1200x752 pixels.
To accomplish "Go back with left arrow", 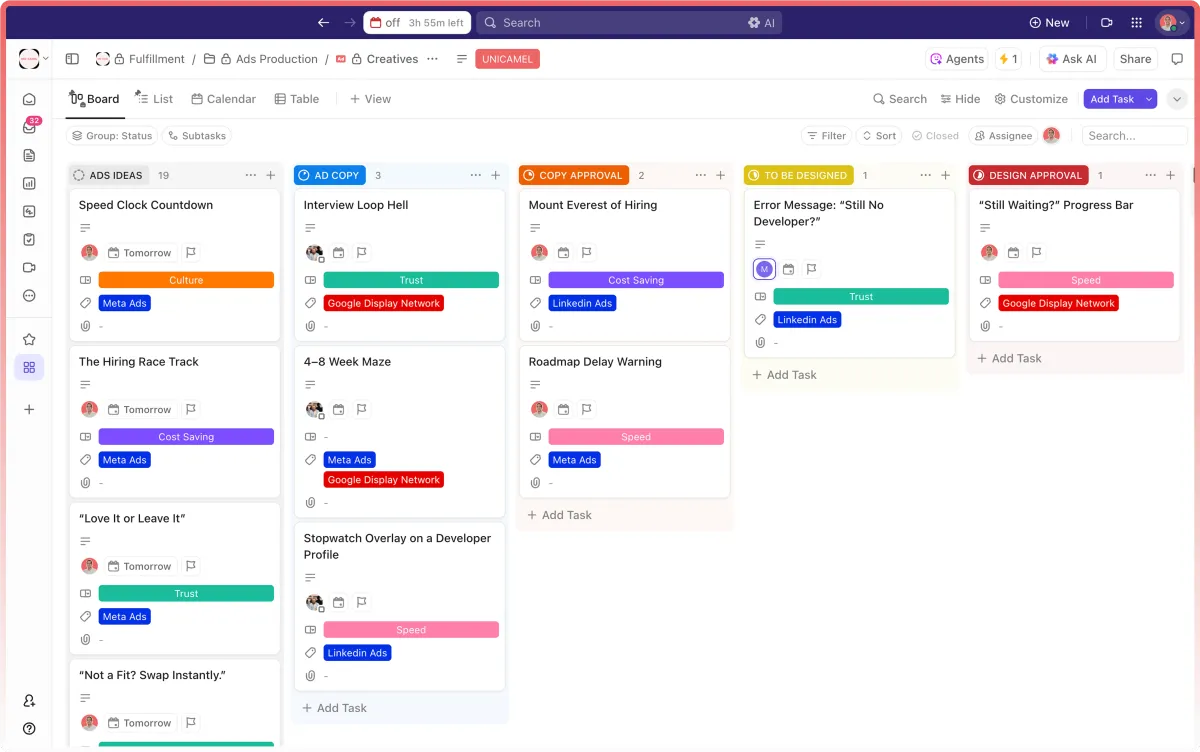I will 323,22.
